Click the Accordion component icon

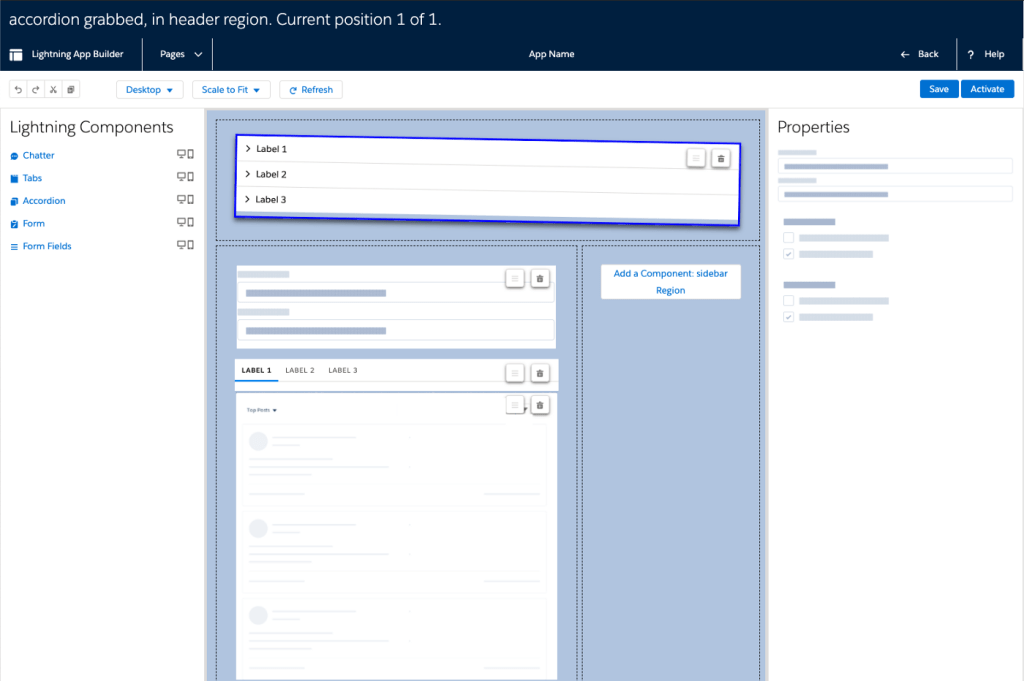coord(14,201)
